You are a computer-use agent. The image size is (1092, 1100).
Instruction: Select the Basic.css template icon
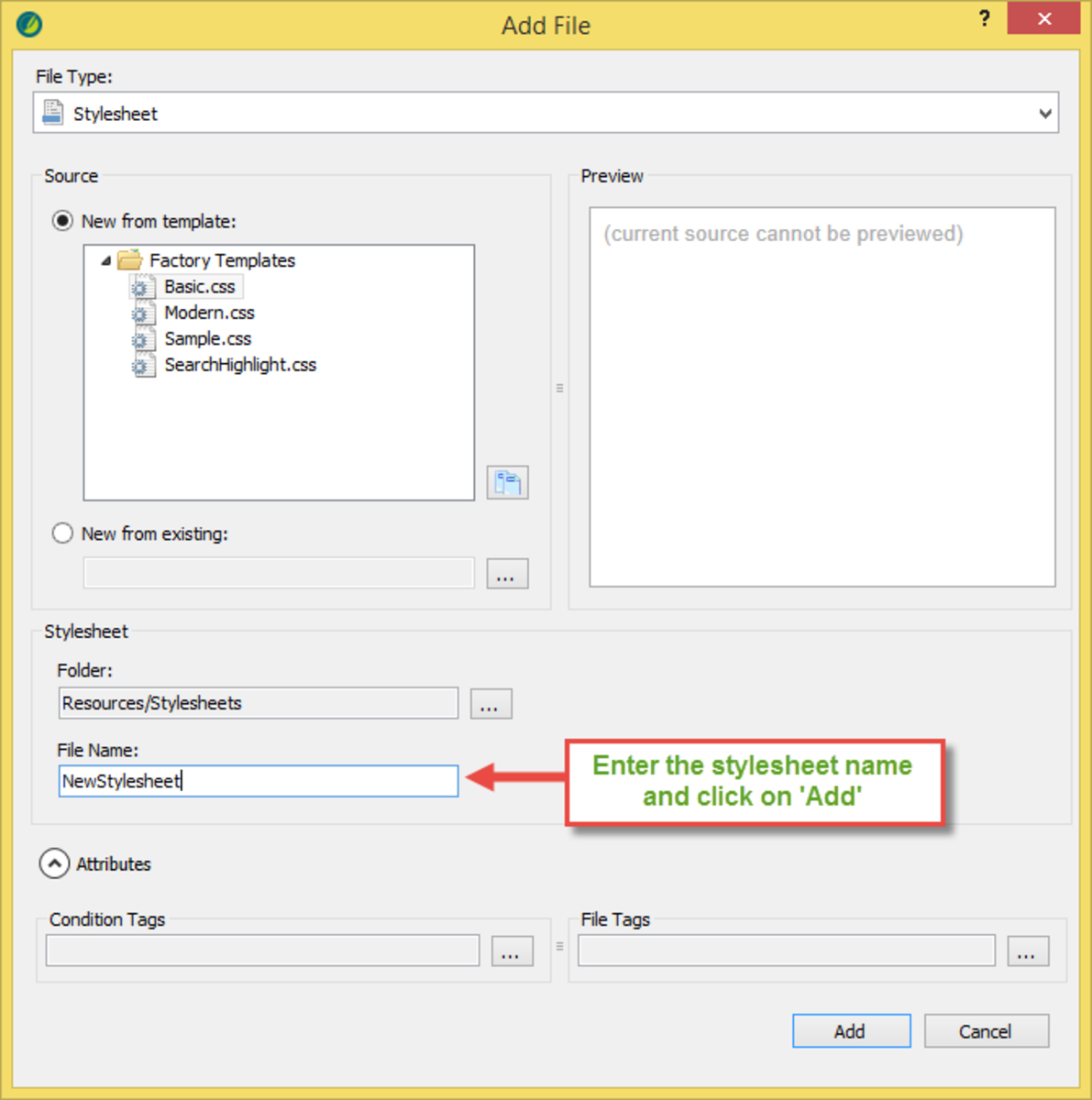click(142, 286)
